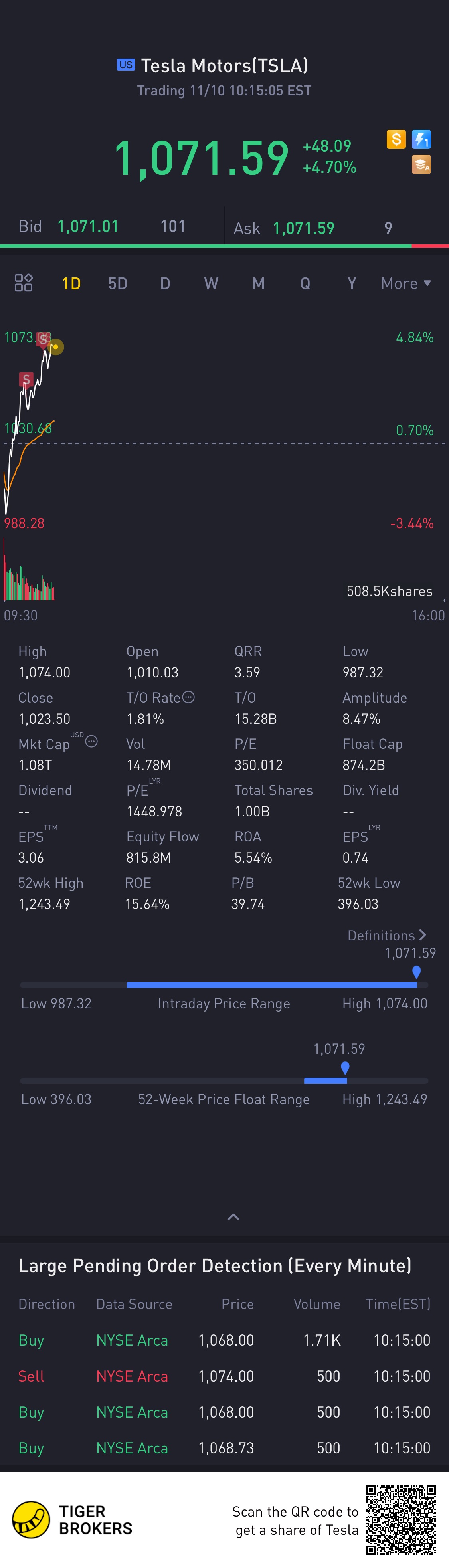This screenshot has width=449, height=1568.
Task: Tap the High 1,074.00 stat value
Action: tap(44, 673)
